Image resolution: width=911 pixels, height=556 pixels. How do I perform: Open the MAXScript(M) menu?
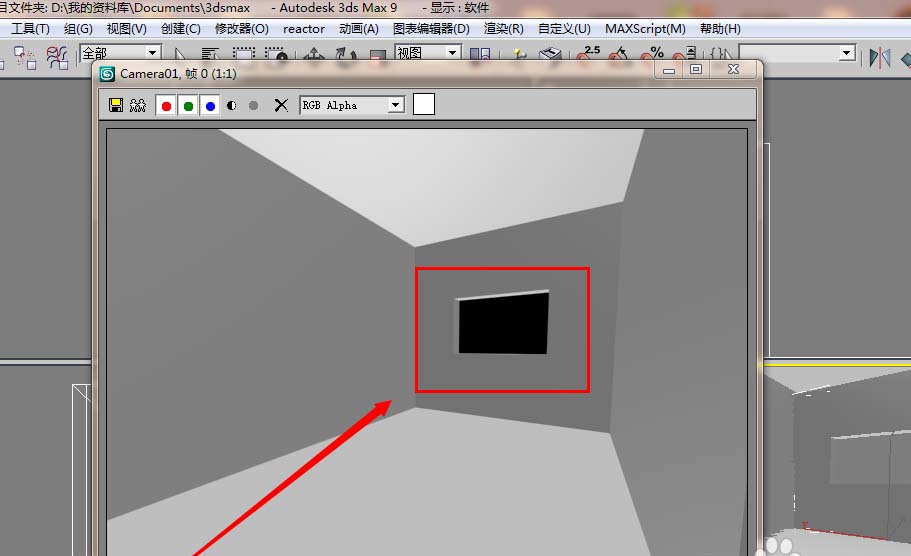(x=645, y=28)
